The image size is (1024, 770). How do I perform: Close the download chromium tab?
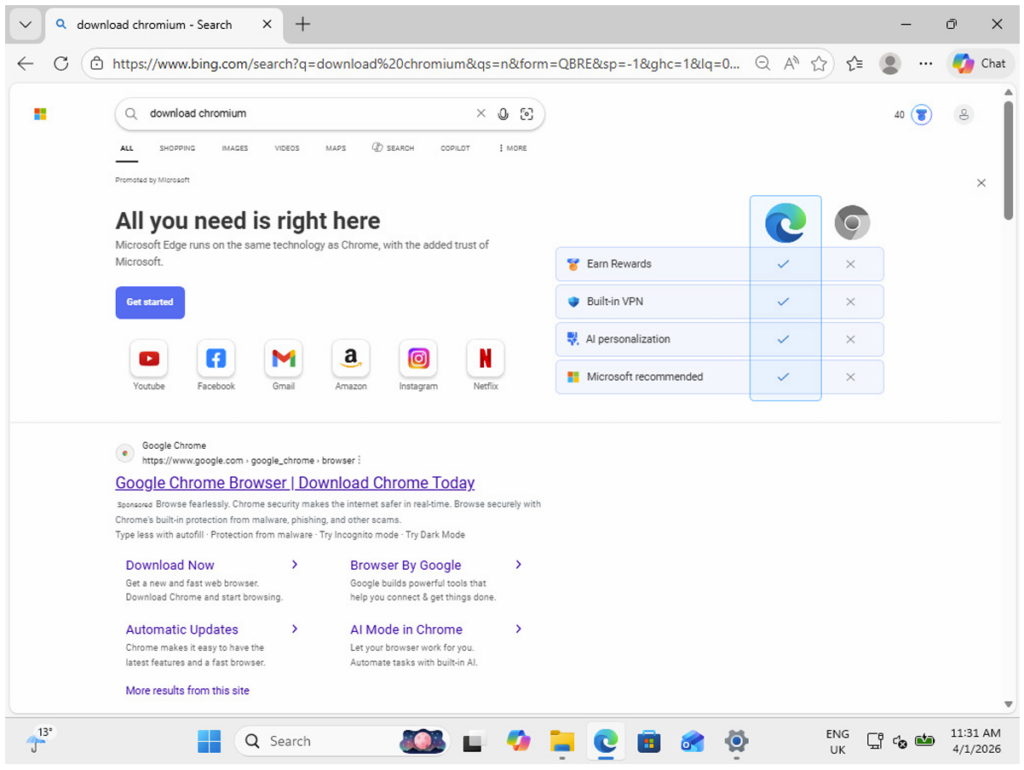pos(266,24)
